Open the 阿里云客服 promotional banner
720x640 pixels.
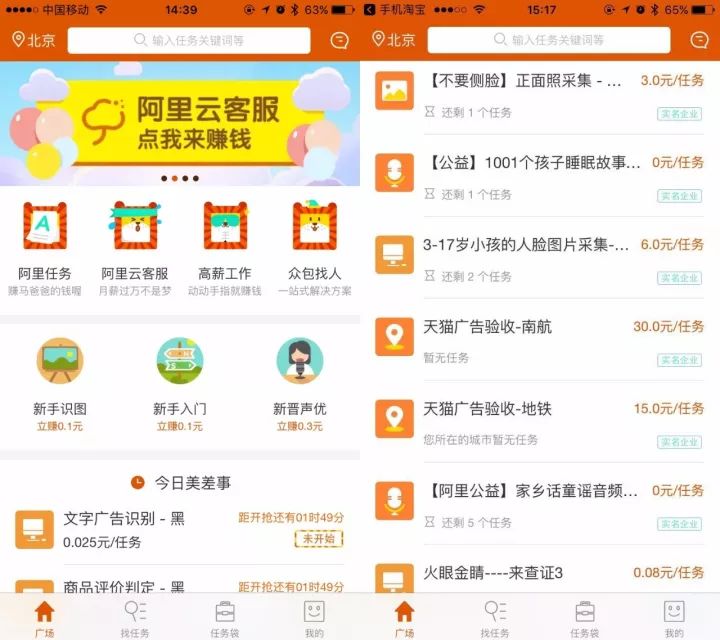pyautogui.click(x=180, y=124)
